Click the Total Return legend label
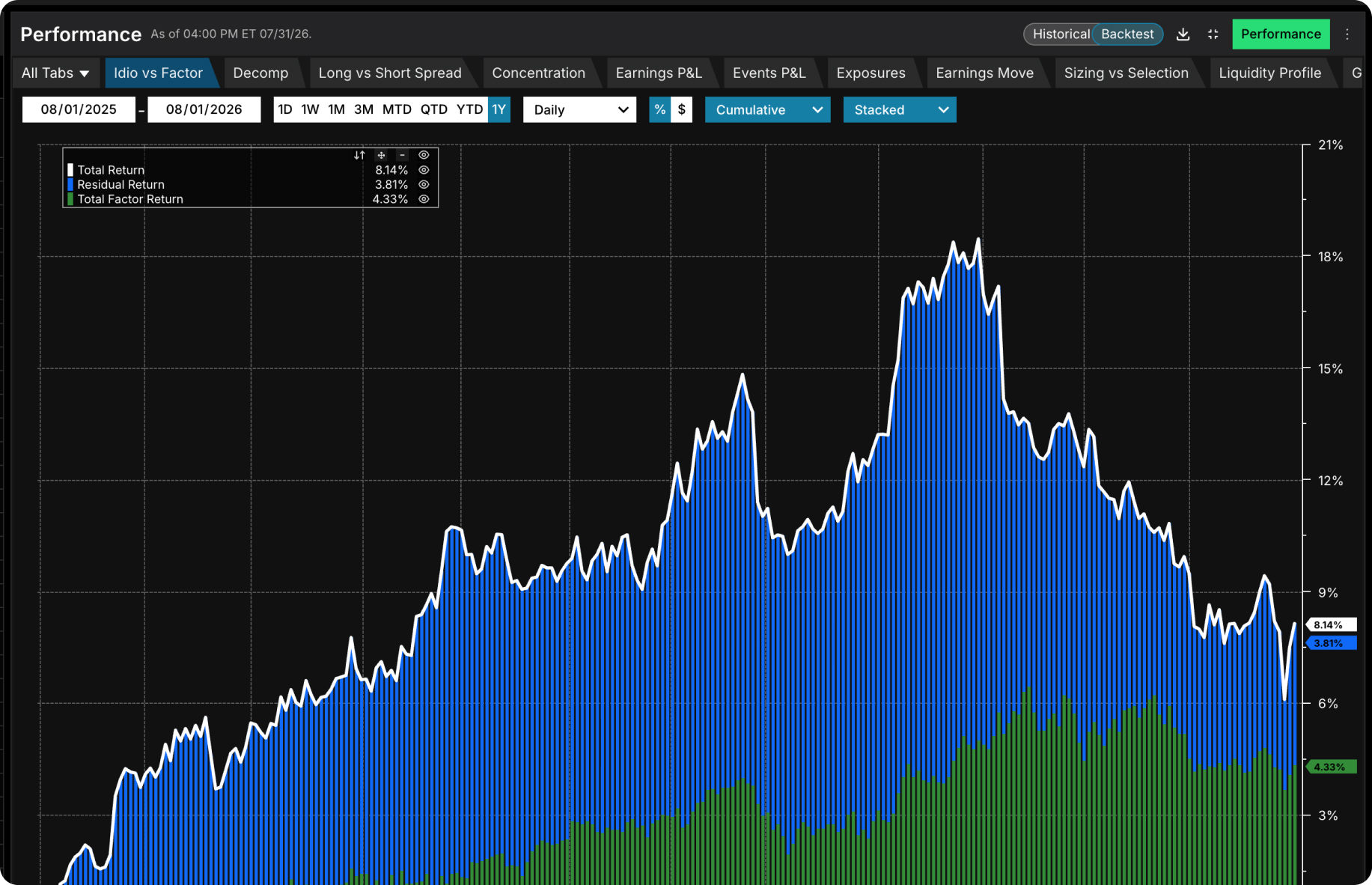1372x885 pixels. point(111,170)
